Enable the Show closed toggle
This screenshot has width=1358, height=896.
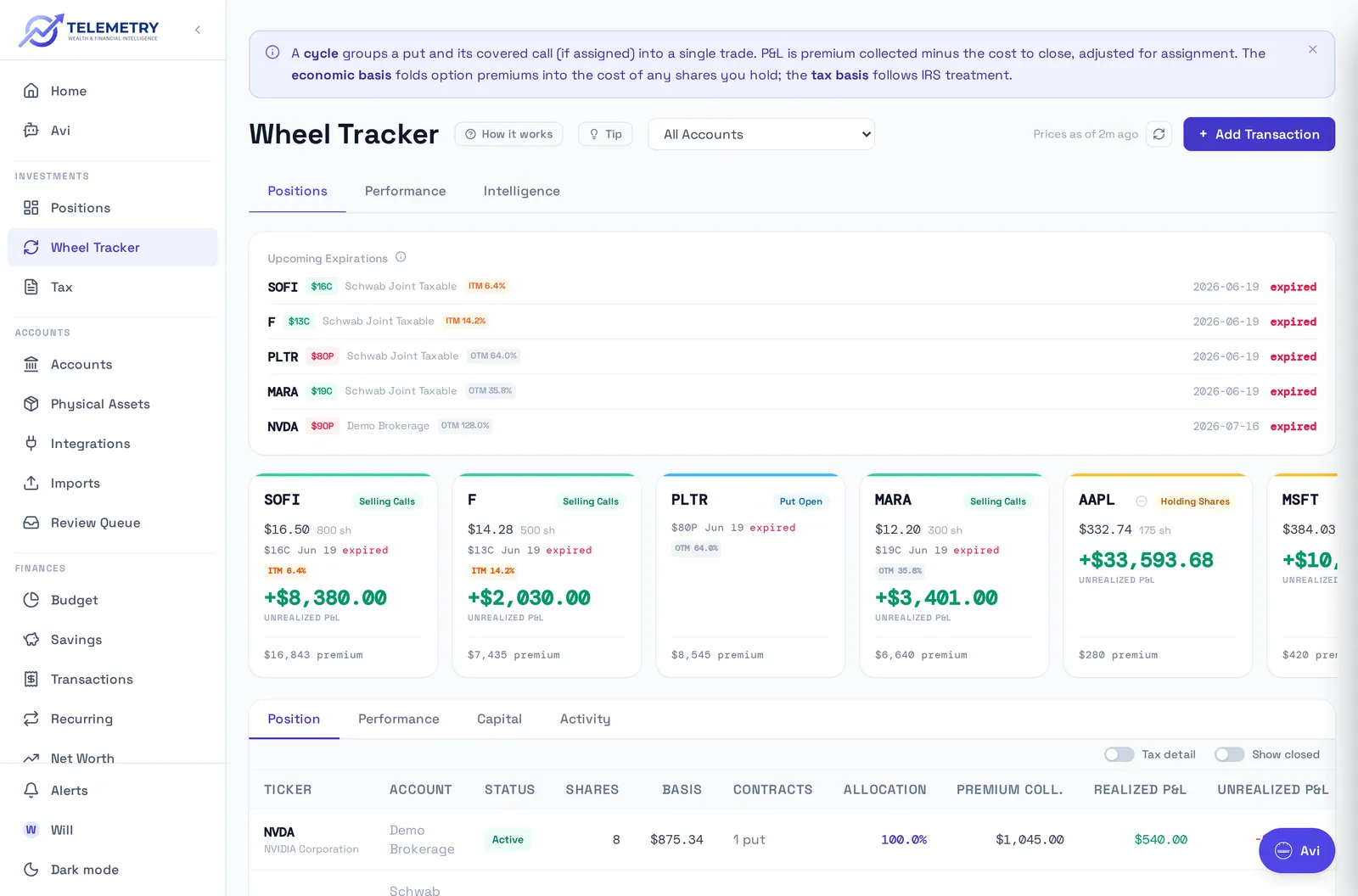tap(1229, 754)
